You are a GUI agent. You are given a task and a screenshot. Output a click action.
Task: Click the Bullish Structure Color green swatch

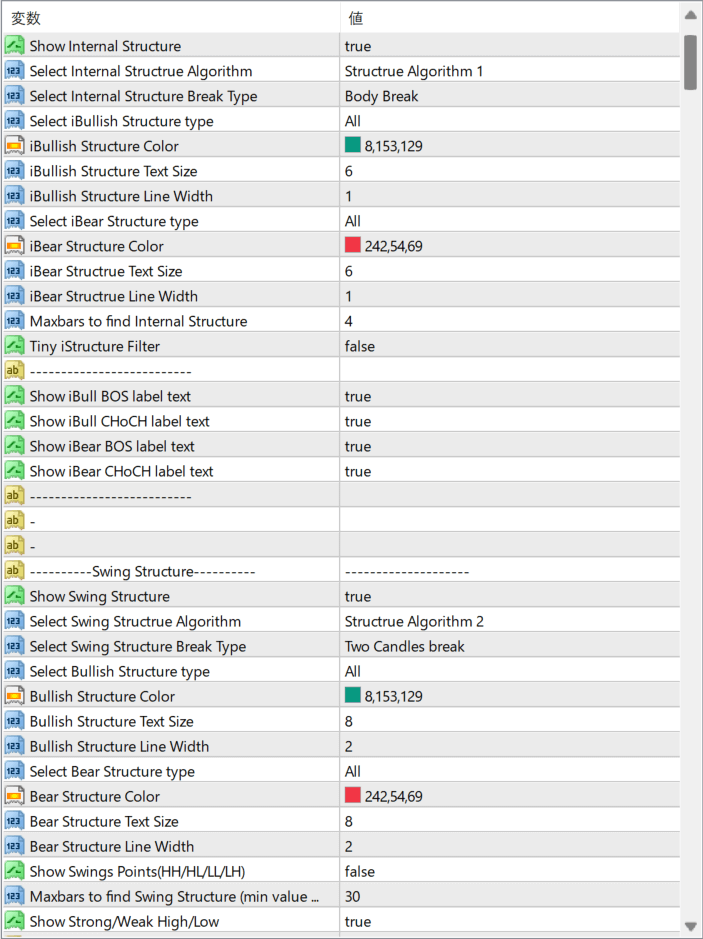(x=353, y=696)
